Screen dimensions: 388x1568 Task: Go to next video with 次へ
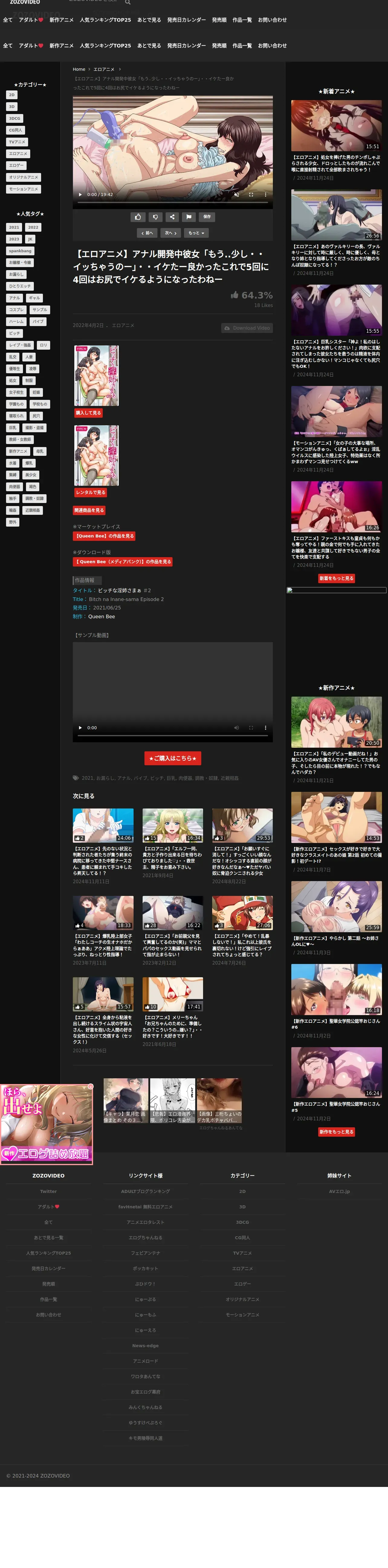pos(171,233)
